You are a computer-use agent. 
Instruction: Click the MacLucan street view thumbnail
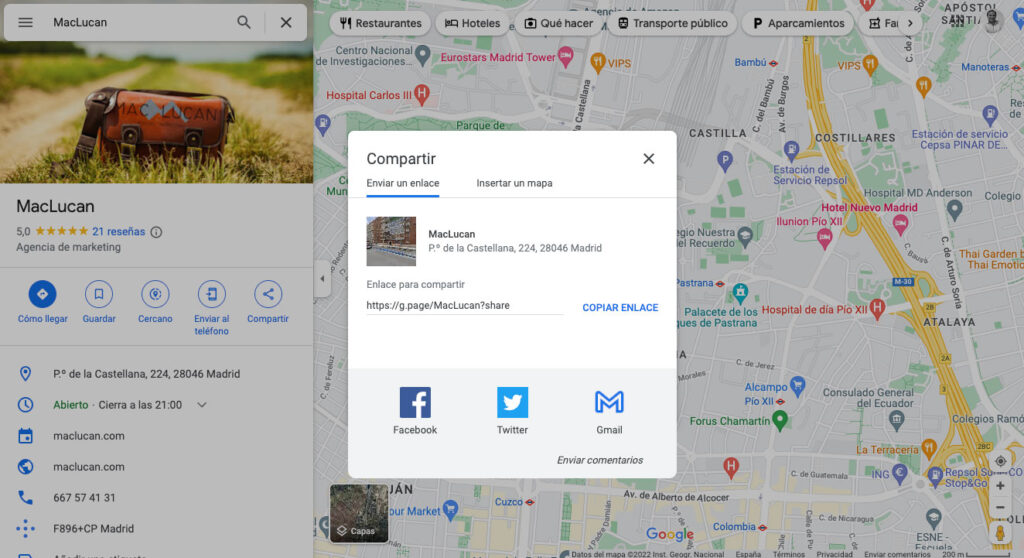[391, 241]
